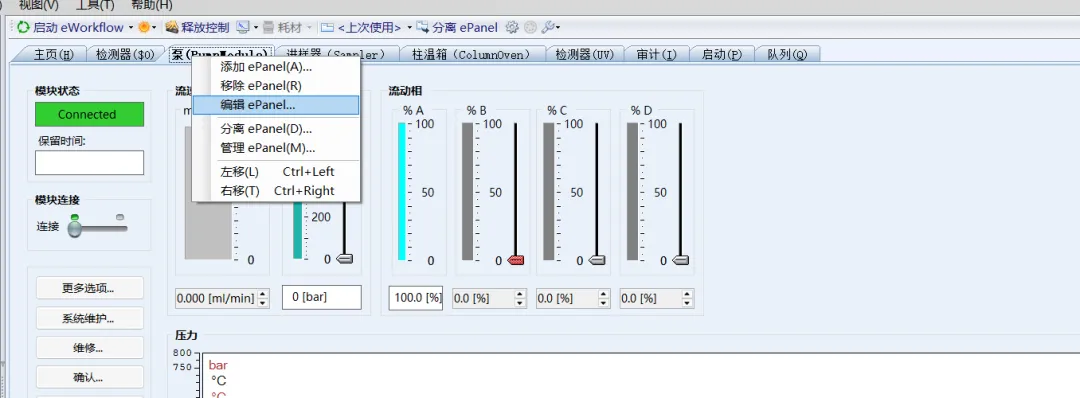Click the monitor display icon in toolbar
The width and height of the screenshot is (1080, 398).
click(x=242, y=28)
